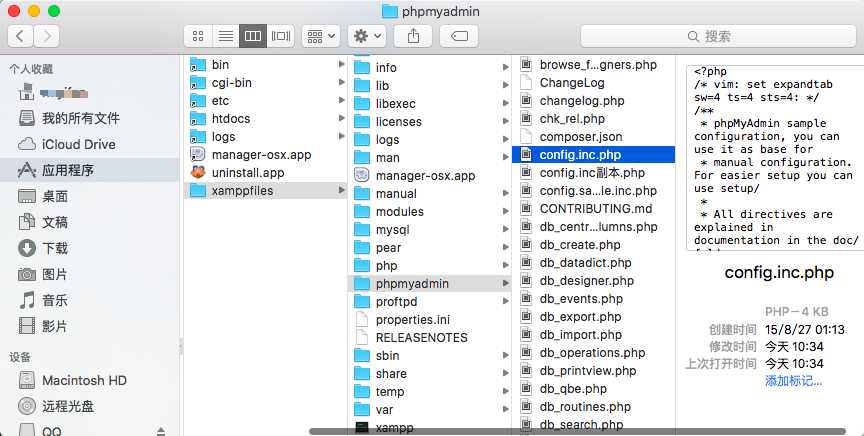The width and height of the screenshot is (864, 436).
Task: Go back with the back arrow
Action: tap(20, 36)
